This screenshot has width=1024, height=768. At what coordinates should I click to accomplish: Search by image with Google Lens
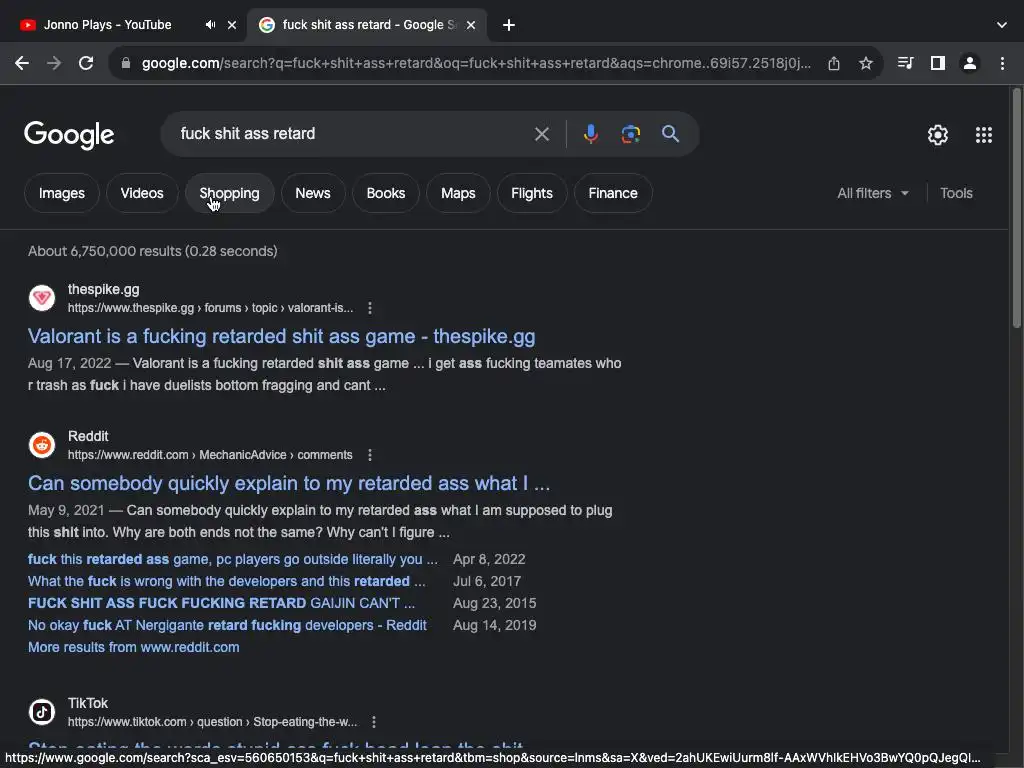(x=630, y=134)
